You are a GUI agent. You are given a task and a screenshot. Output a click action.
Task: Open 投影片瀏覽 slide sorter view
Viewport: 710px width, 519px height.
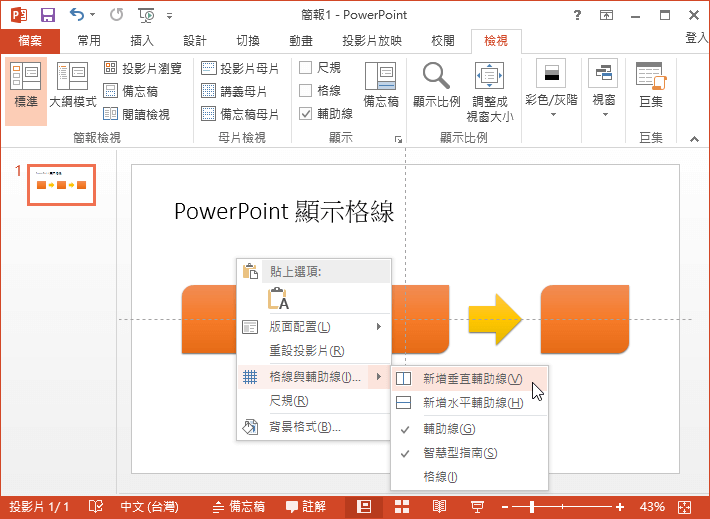pyautogui.click(x=142, y=68)
